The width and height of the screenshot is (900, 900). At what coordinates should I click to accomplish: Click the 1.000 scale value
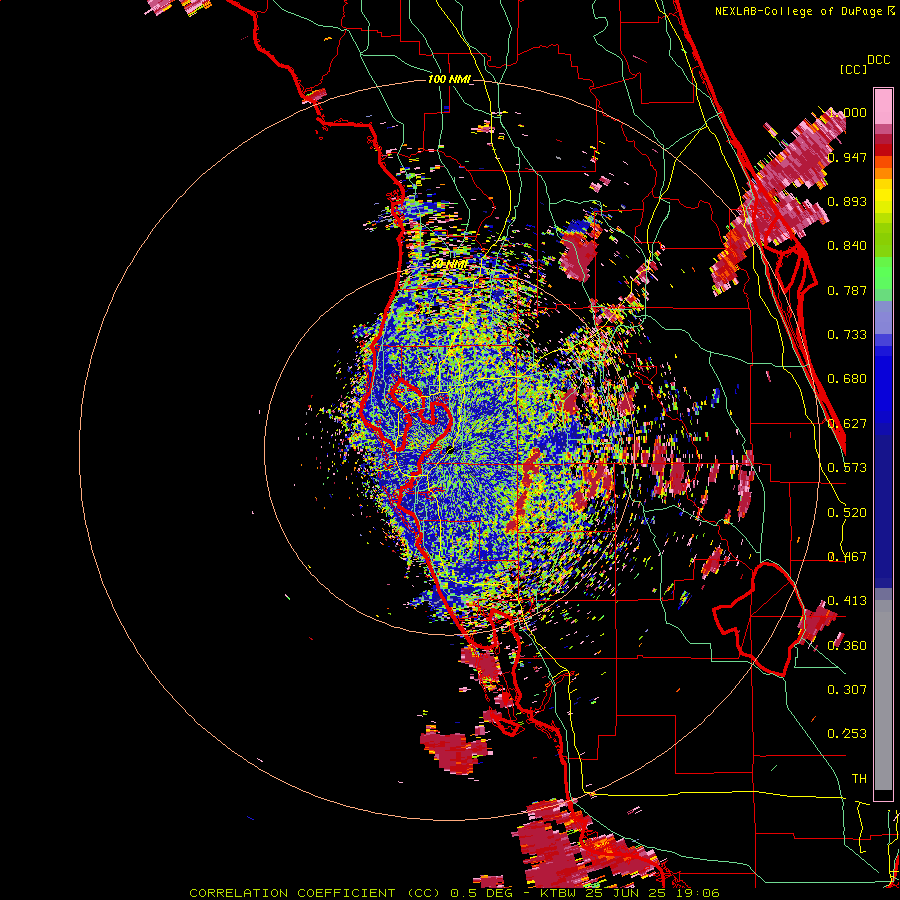(x=847, y=112)
